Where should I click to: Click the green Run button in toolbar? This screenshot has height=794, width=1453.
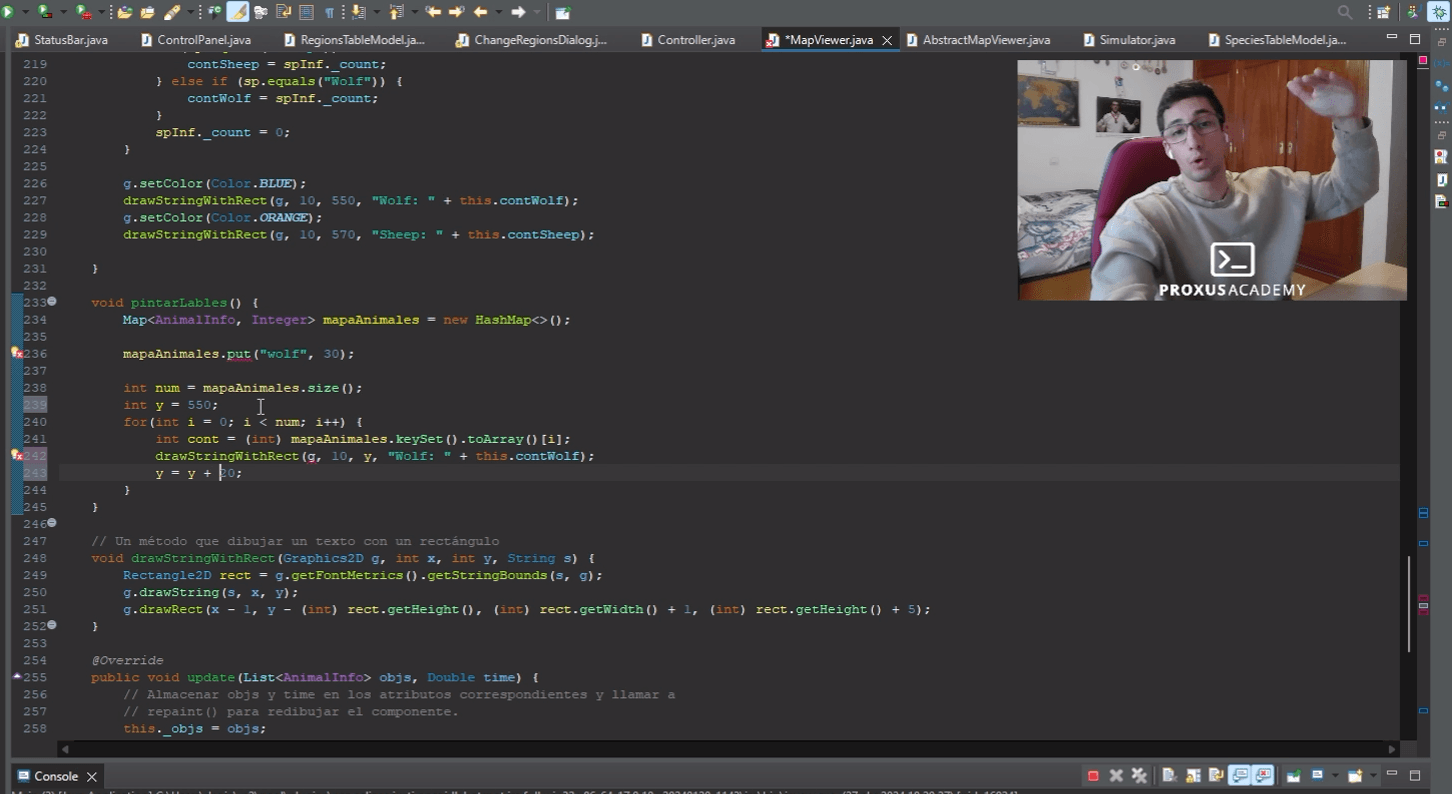point(8,13)
